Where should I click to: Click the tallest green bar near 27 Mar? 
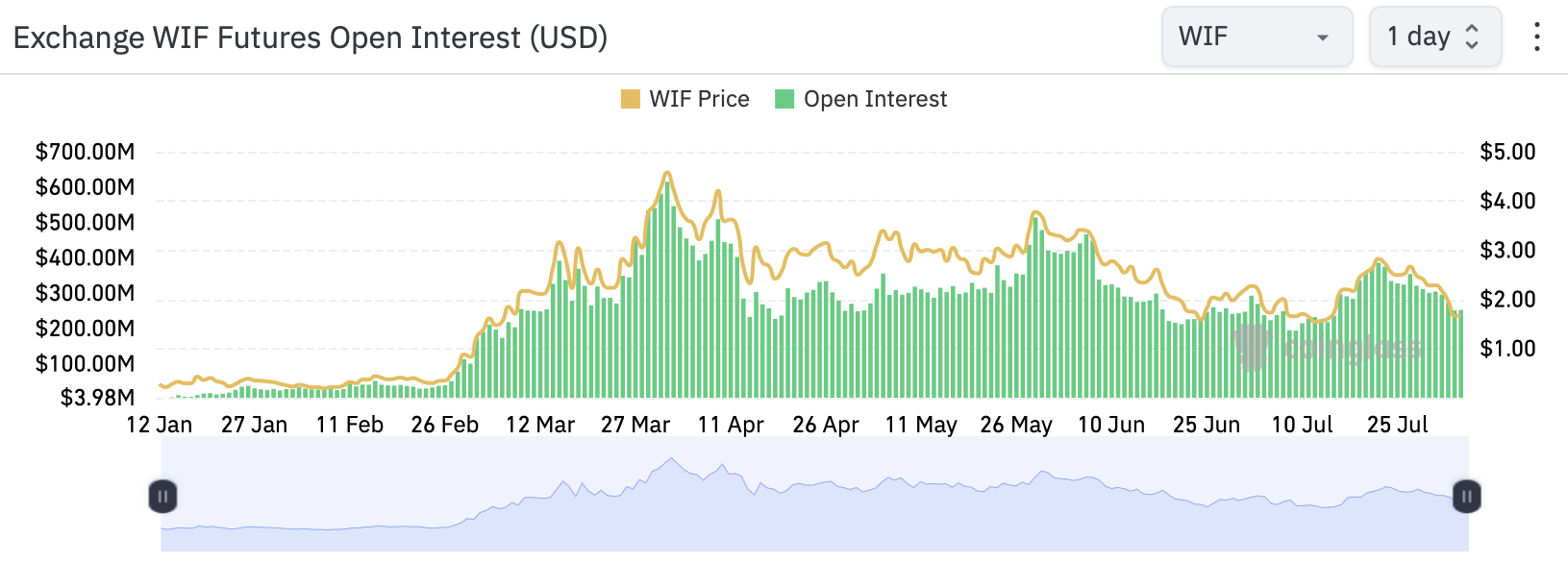coord(667,288)
